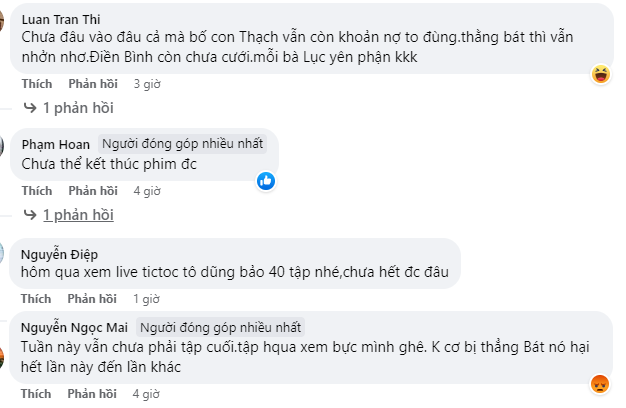Viewport: 626px width, 408px height.
Task: Open Phạm Hoan's avatar
Action: (3, 147)
